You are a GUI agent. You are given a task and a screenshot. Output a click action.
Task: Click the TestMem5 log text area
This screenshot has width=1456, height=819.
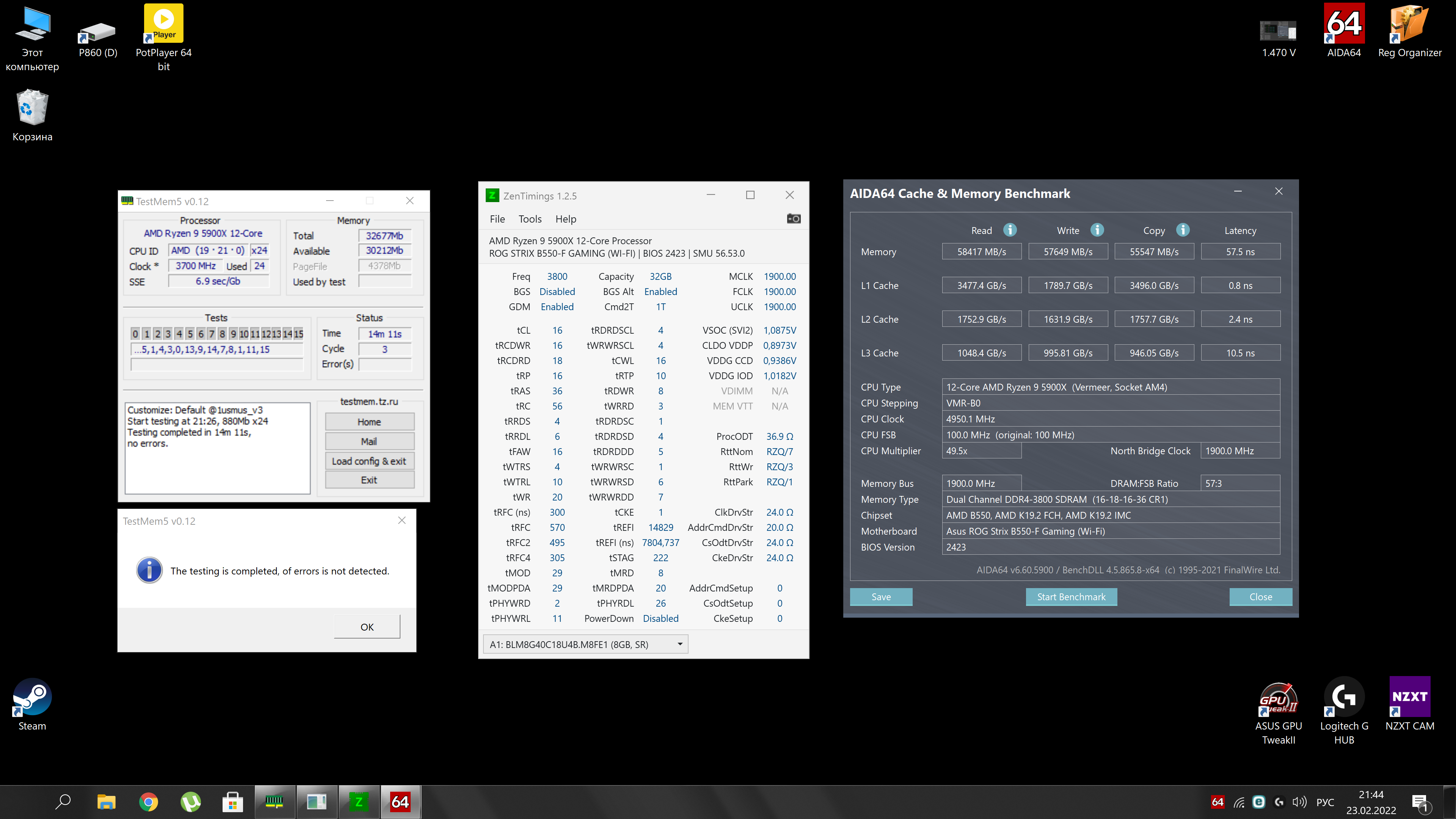click(x=217, y=448)
